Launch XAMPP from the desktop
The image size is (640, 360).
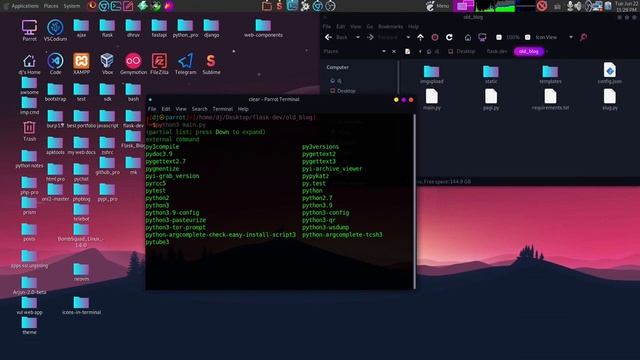pos(81,64)
